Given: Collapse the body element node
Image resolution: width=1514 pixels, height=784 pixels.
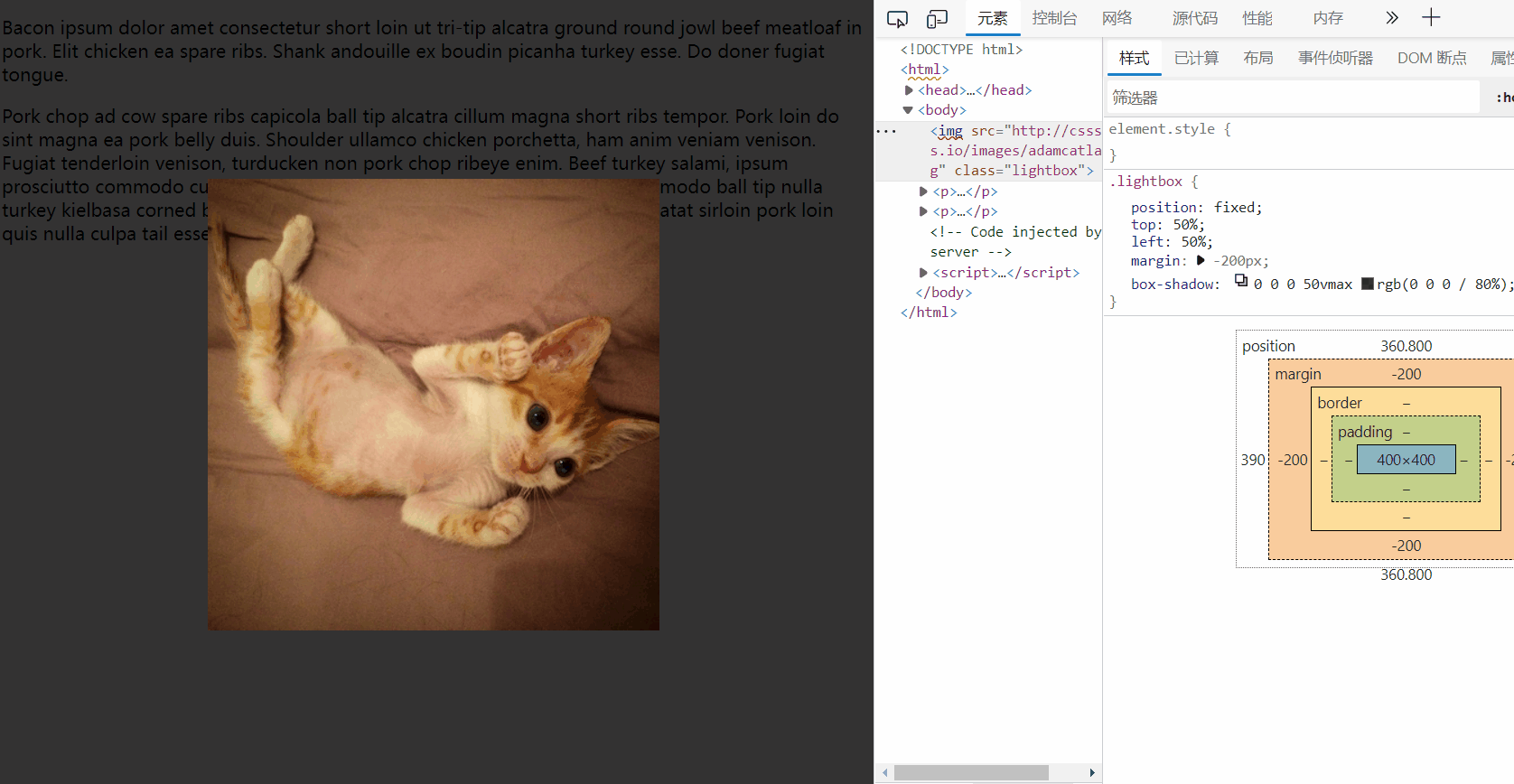Looking at the screenshot, I should pyautogui.click(x=908, y=110).
